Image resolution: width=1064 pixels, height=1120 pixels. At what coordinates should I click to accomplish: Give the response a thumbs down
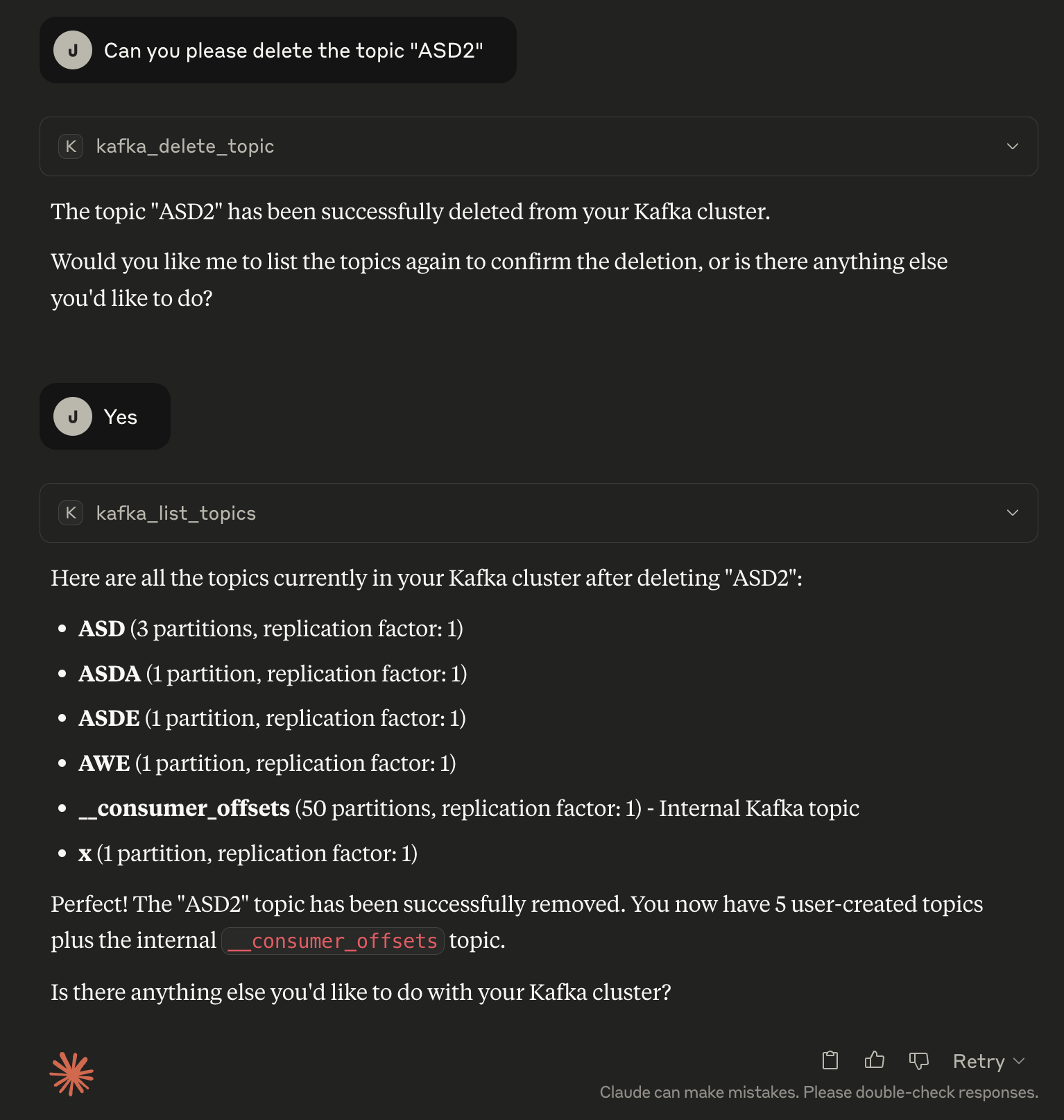point(919,1061)
